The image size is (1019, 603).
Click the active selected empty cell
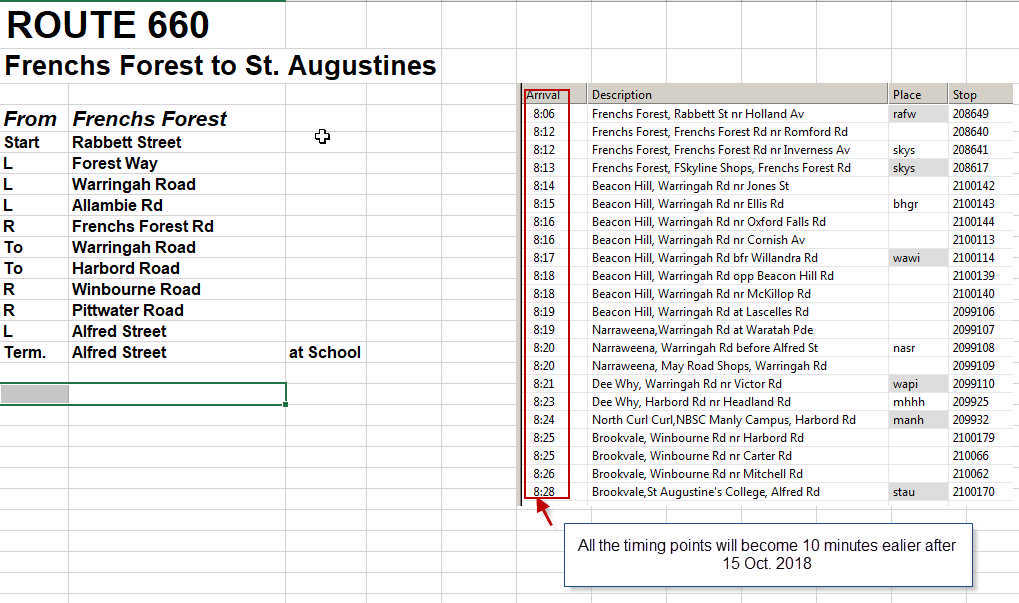[x=177, y=394]
